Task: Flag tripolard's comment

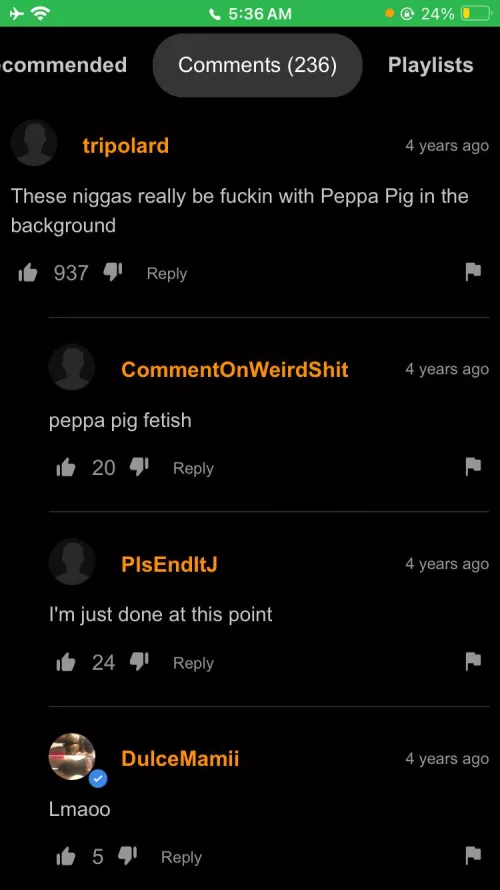Action: (473, 272)
